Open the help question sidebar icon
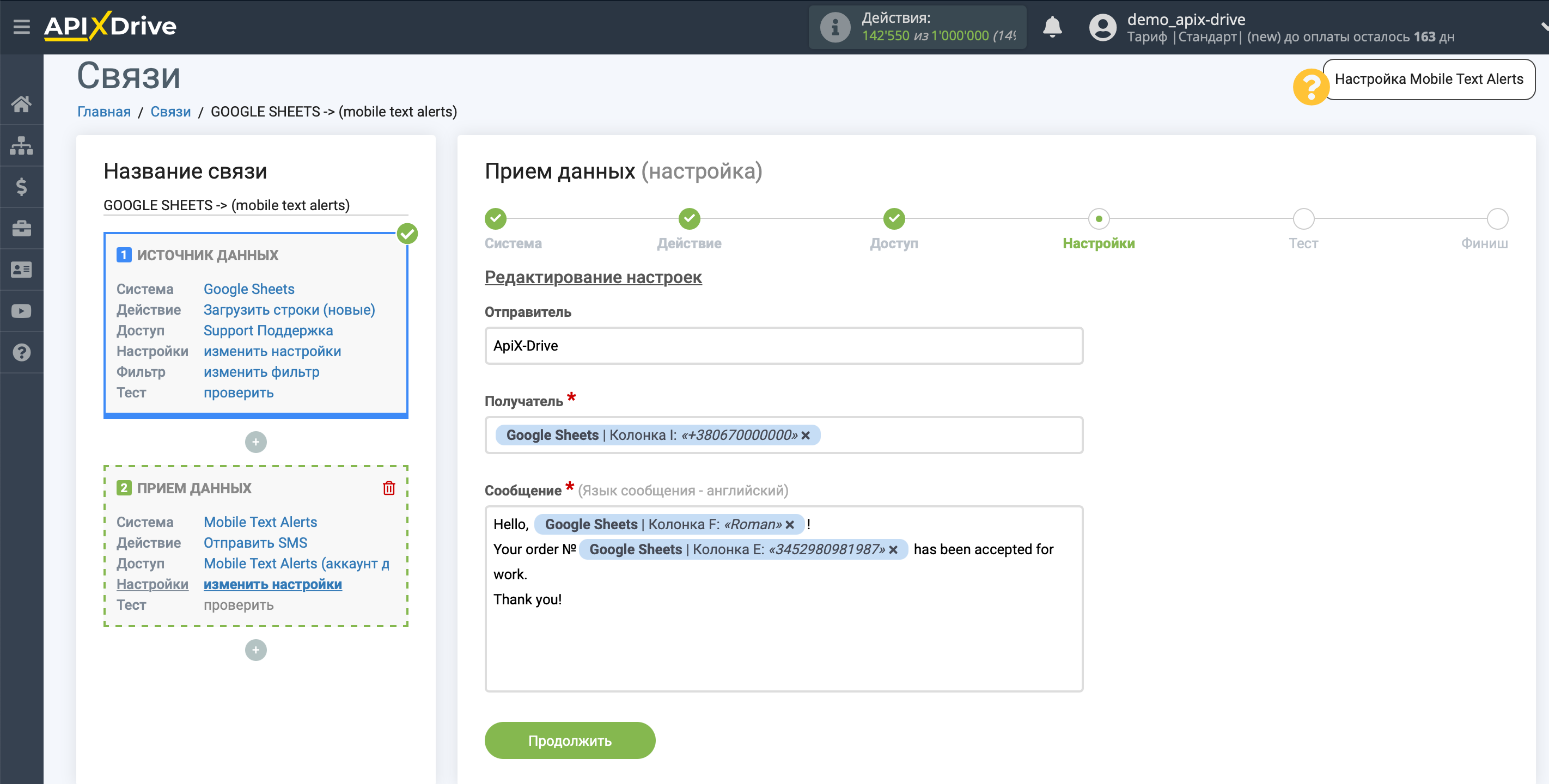The image size is (1549, 784). (x=22, y=352)
